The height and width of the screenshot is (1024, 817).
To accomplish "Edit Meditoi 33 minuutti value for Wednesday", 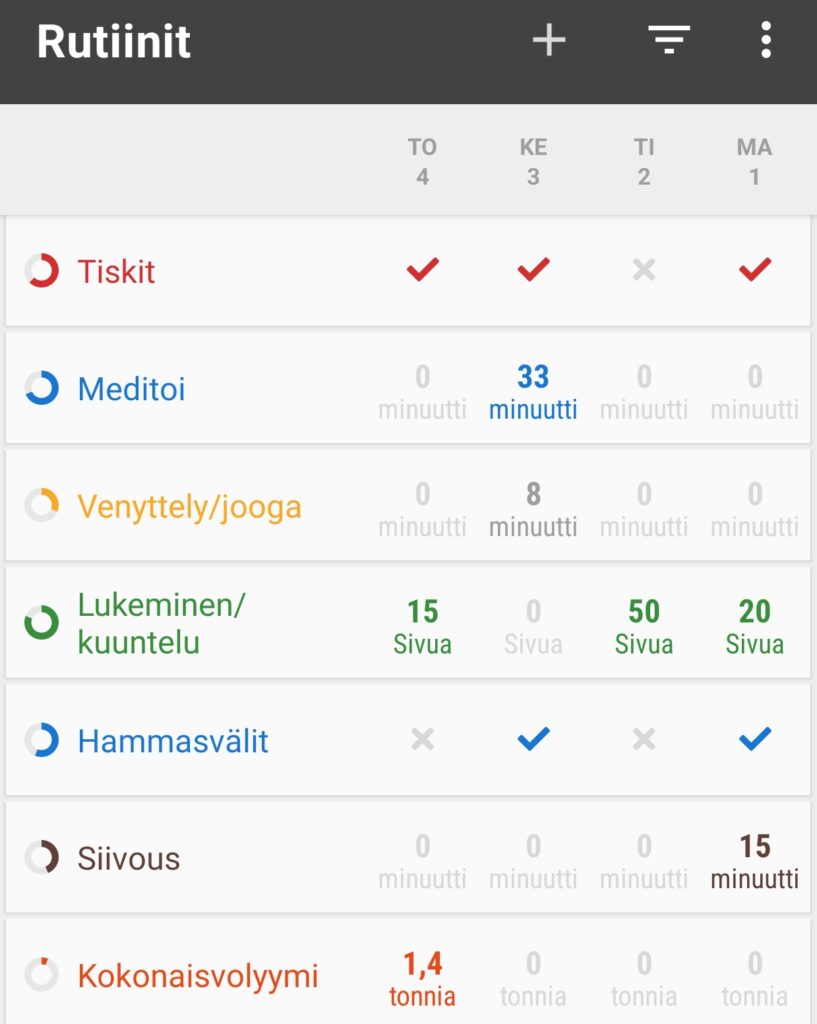I will click(533, 390).
